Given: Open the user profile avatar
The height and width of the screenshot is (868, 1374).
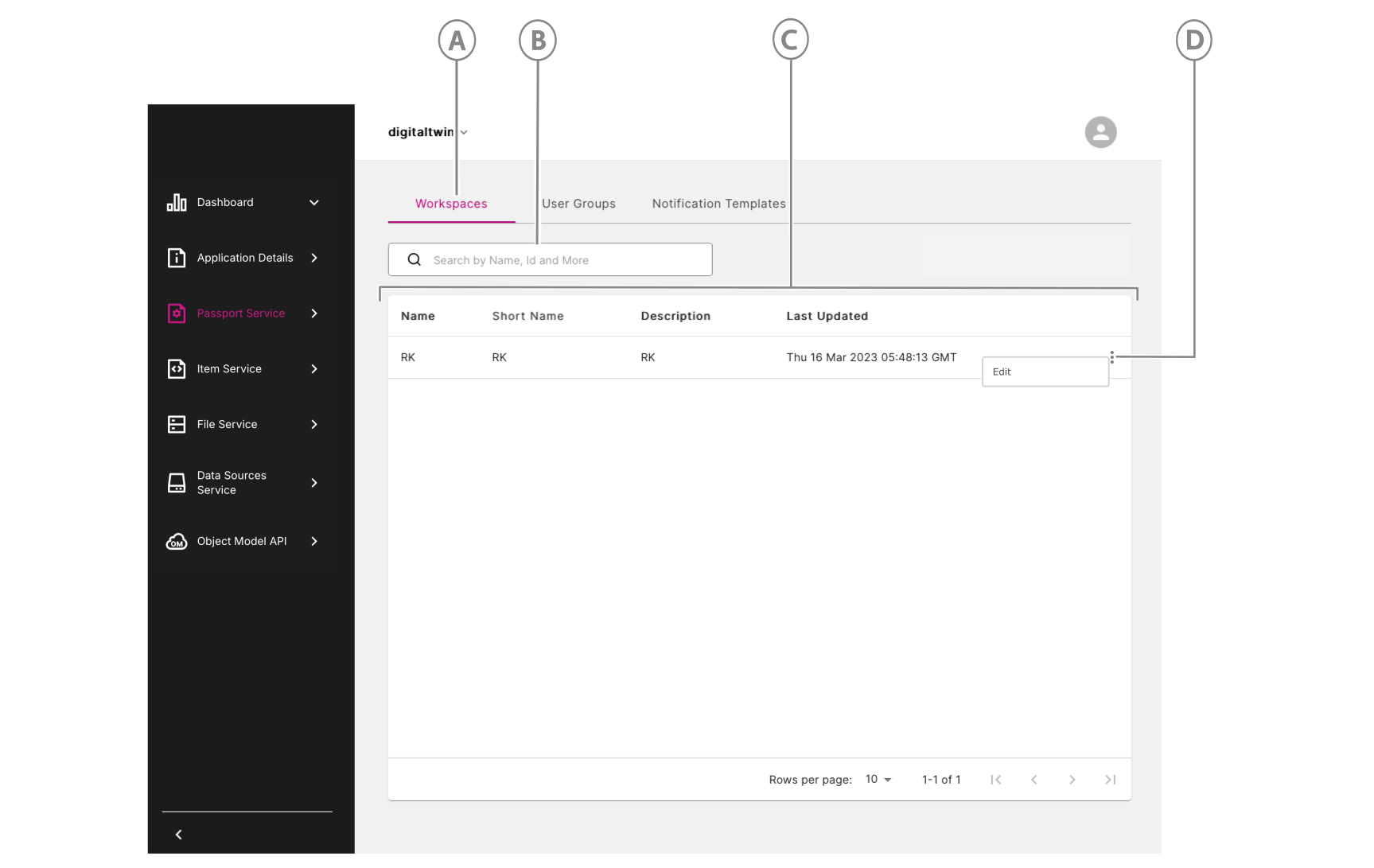Looking at the screenshot, I should pos(1100,132).
